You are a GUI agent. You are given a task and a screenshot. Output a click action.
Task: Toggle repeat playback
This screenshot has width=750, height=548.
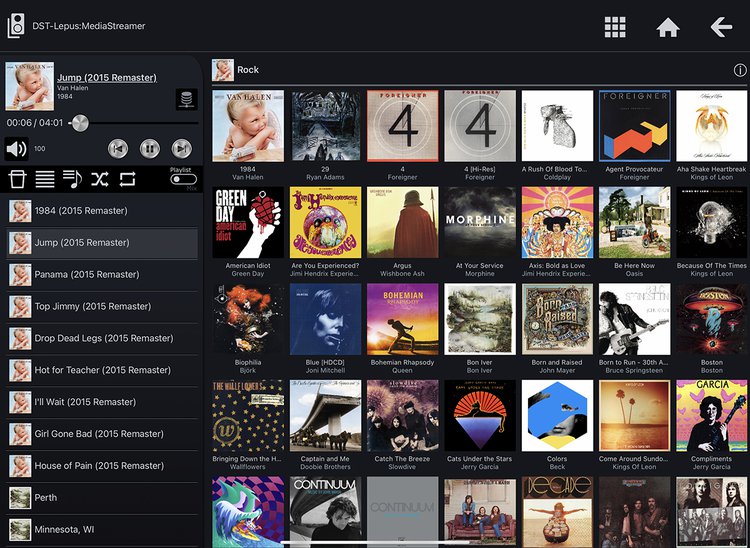coord(127,179)
